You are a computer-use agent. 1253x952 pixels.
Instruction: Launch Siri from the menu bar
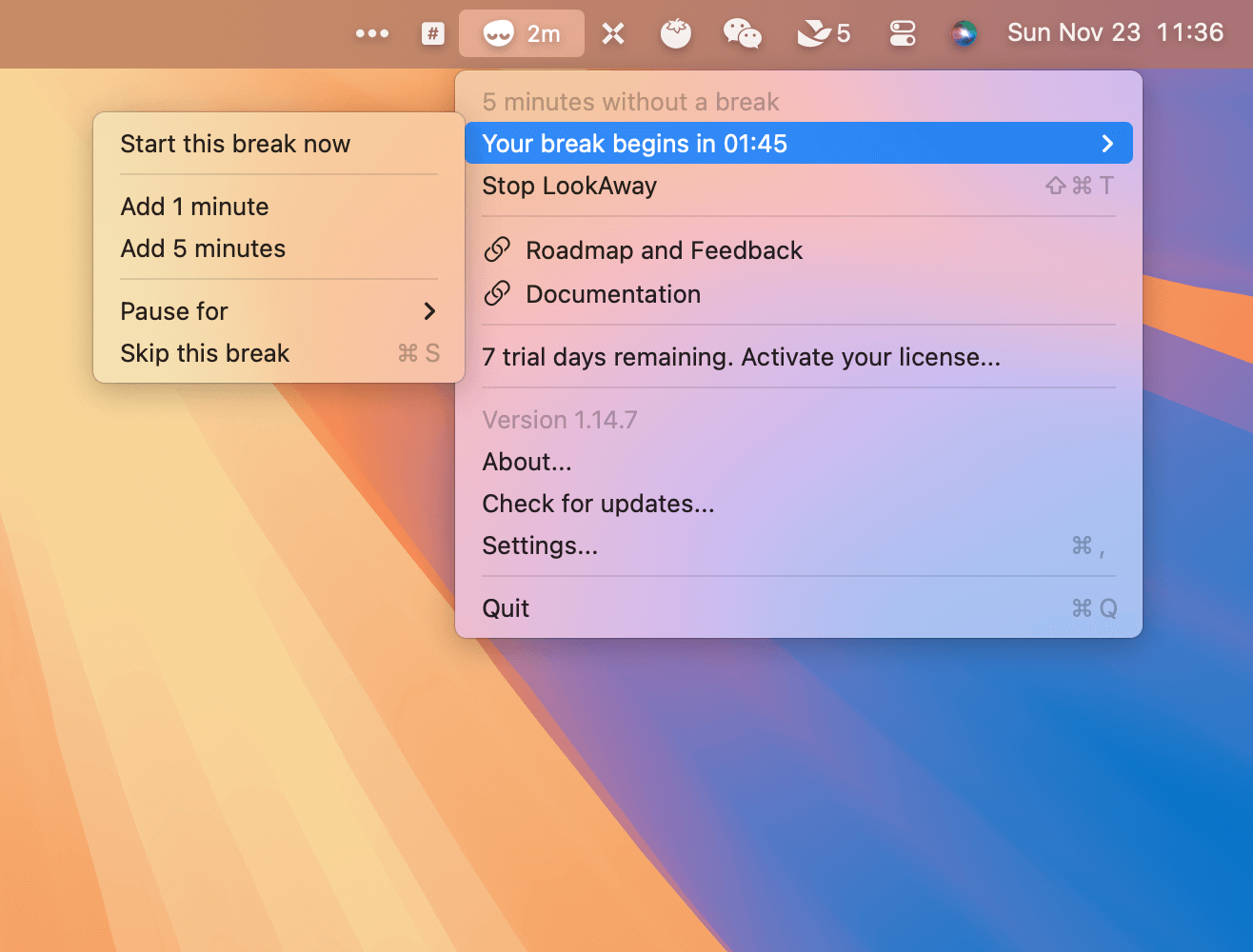(x=964, y=34)
